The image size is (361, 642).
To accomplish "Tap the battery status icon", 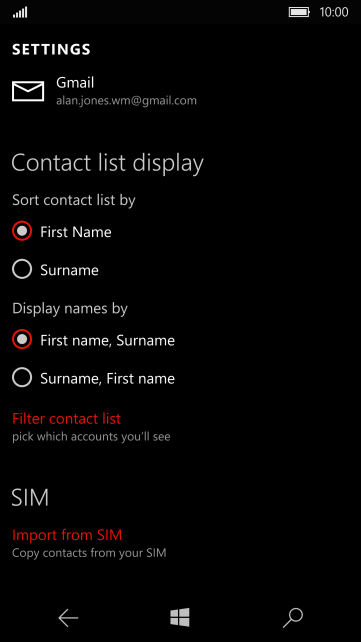I will pyautogui.click(x=300, y=12).
